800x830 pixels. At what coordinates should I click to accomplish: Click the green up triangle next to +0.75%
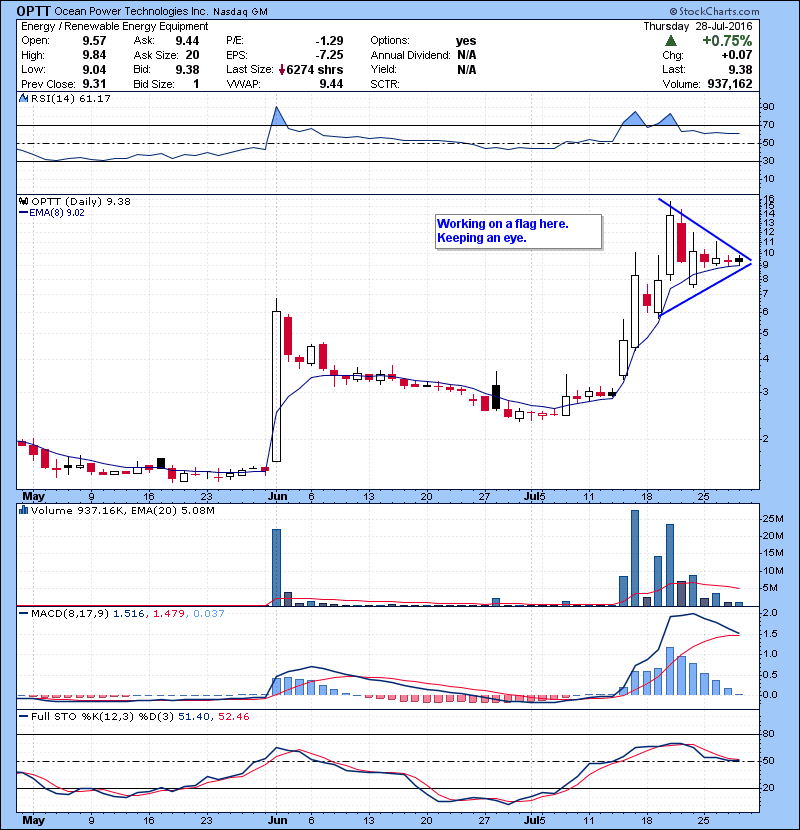[x=671, y=41]
